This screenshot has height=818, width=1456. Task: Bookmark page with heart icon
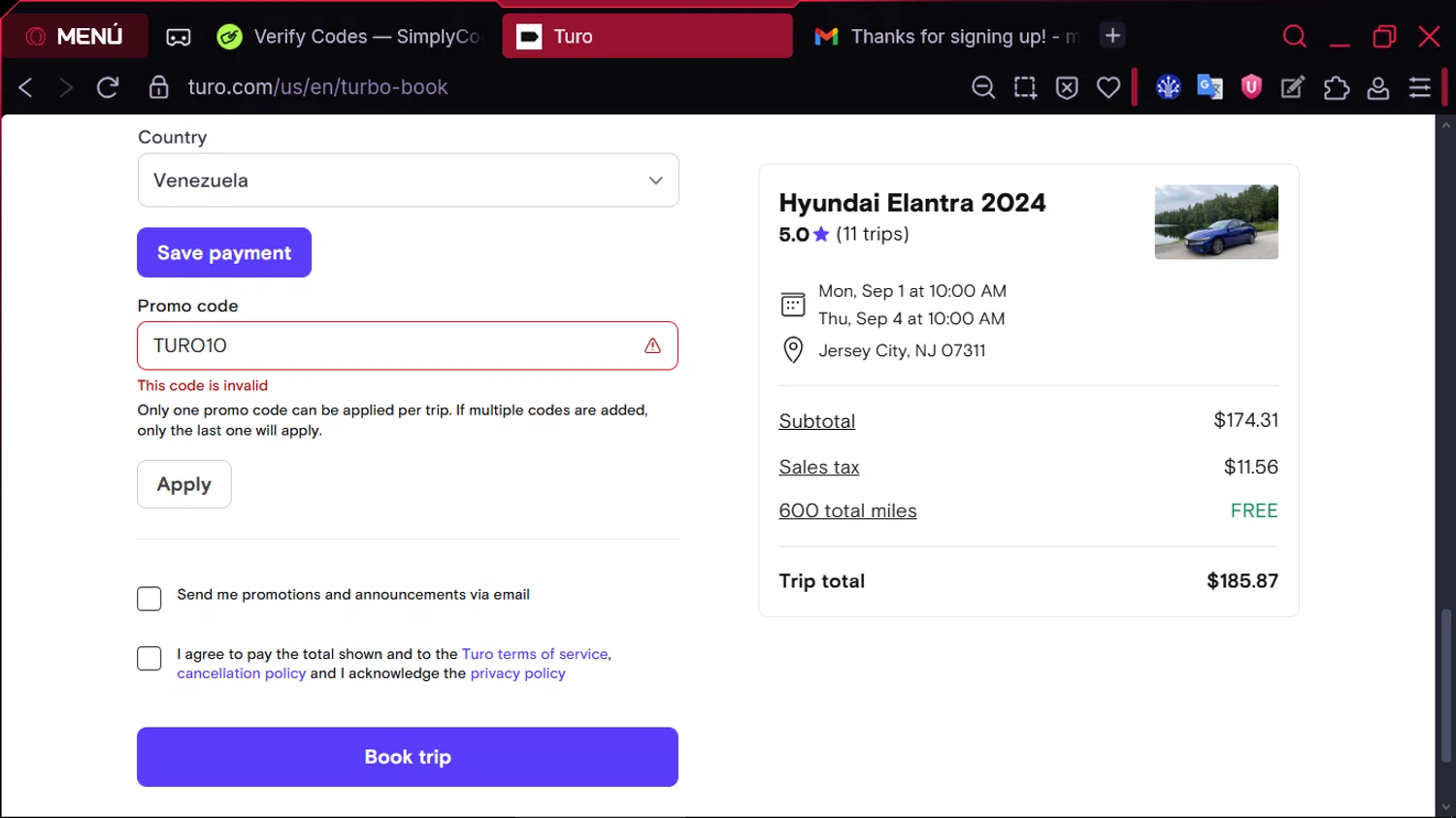tap(1109, 87)
